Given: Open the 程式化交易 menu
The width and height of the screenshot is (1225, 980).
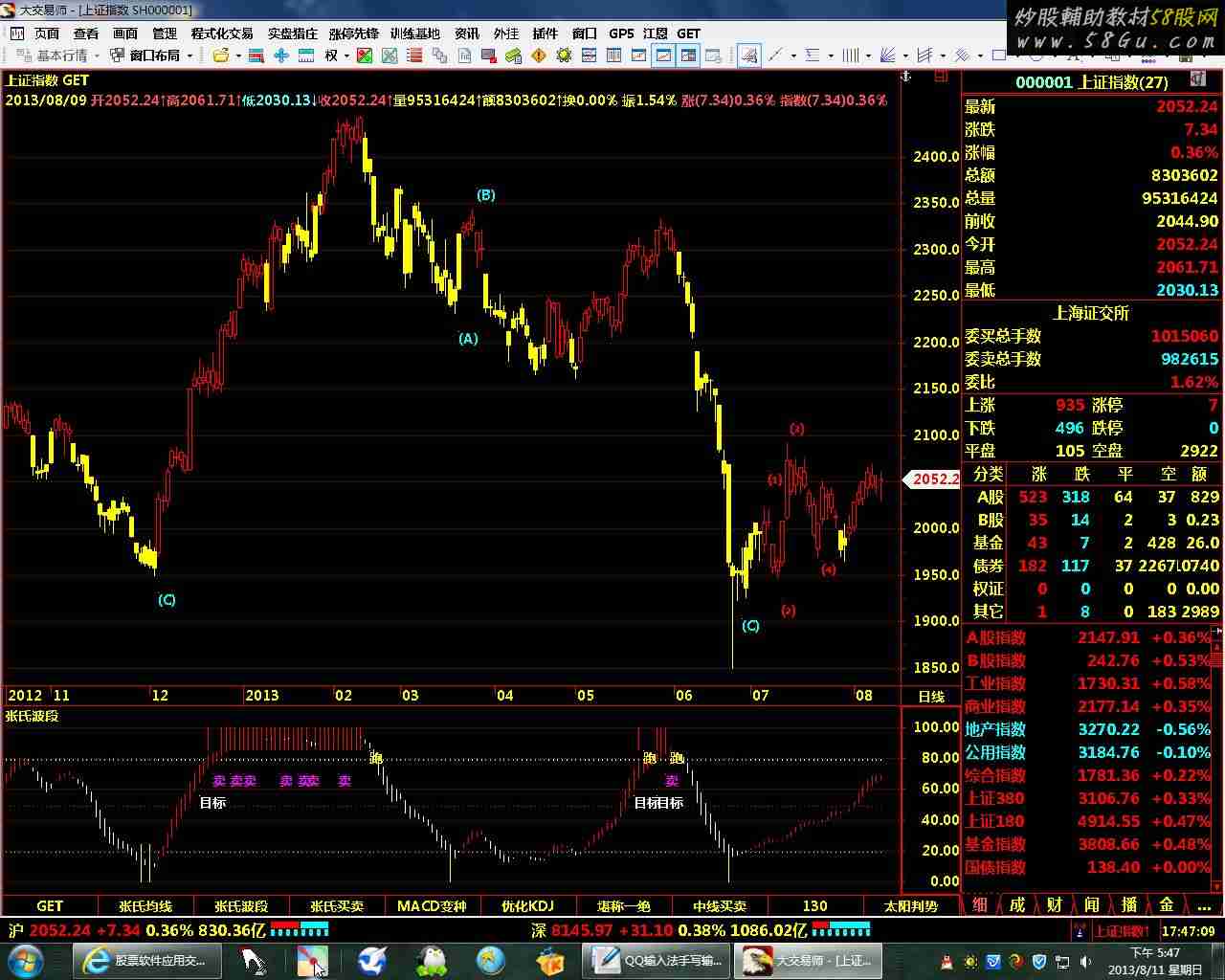Looking at the screenshot, I should click(x=221, y=33).
